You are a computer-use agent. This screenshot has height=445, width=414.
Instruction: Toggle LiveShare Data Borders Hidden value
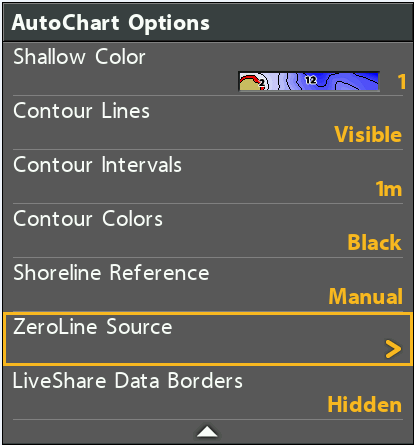365,405
